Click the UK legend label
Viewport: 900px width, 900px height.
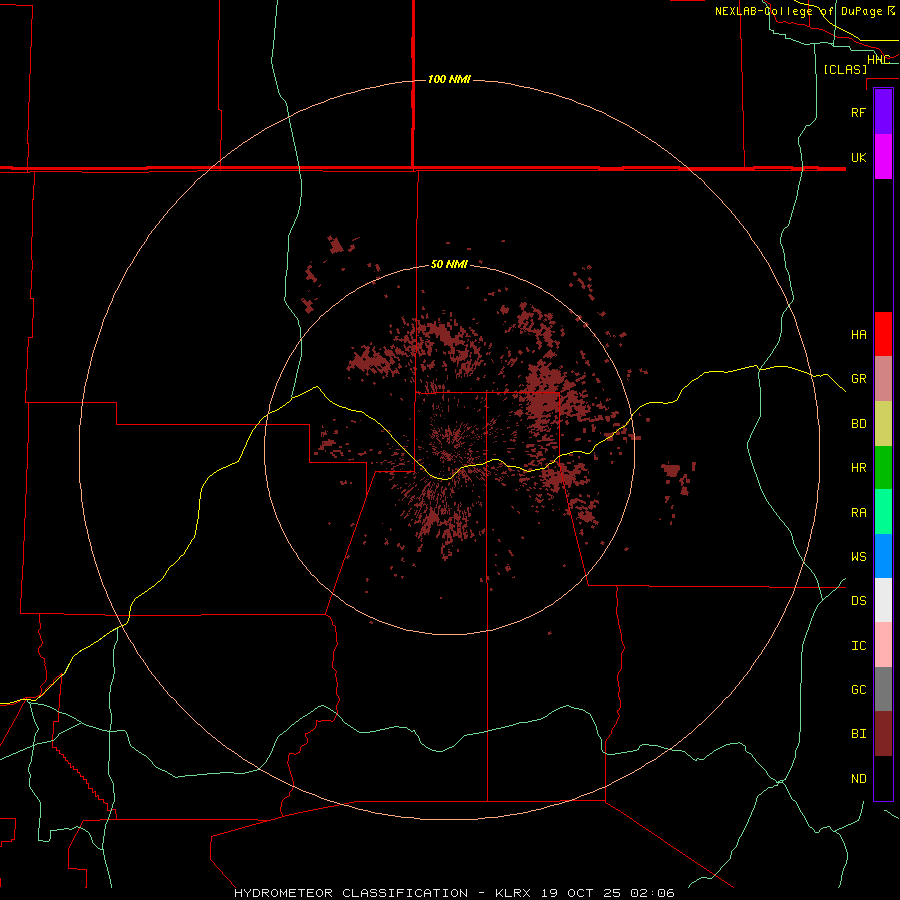(858, 157)
